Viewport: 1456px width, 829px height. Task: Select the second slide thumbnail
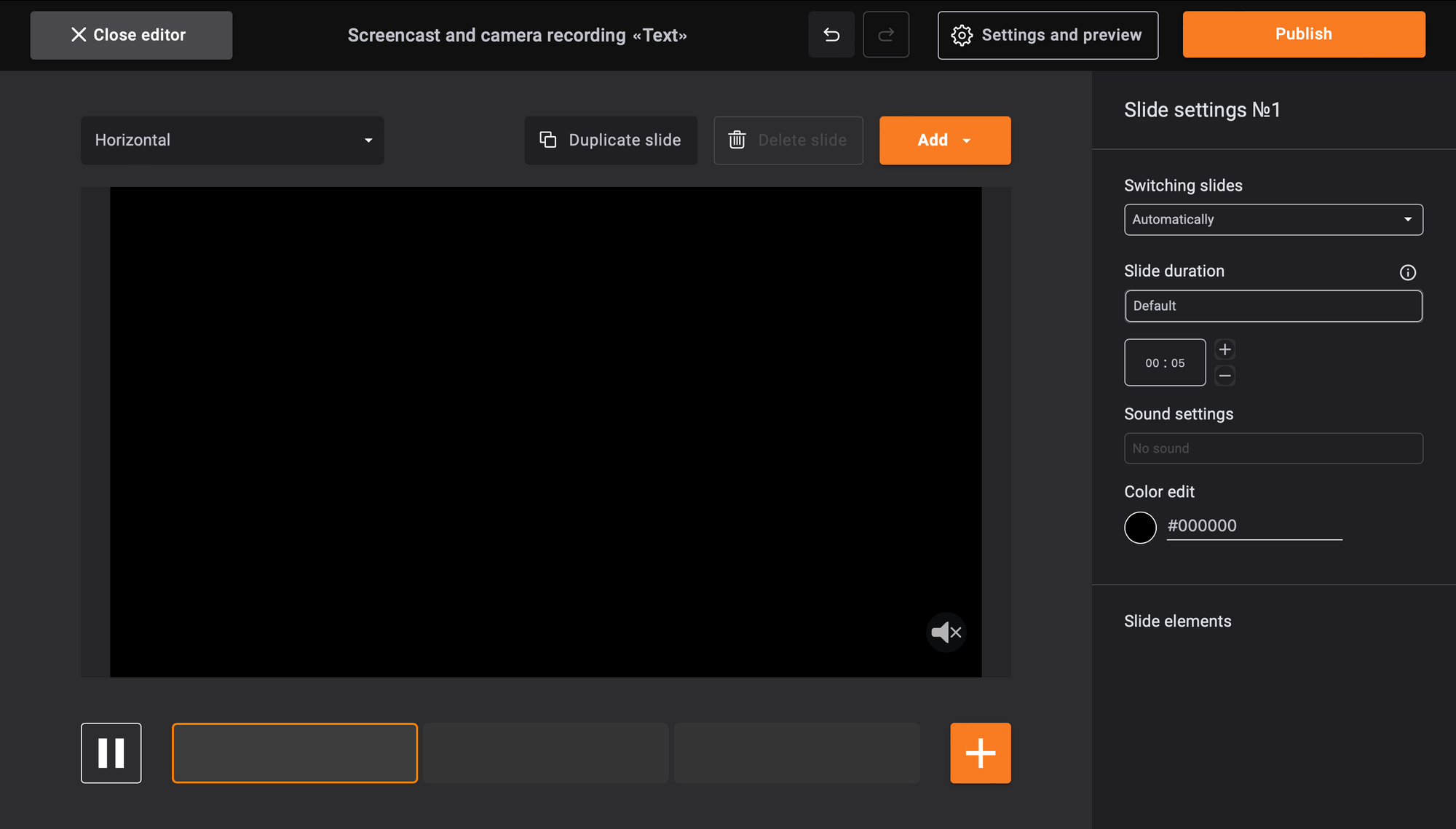[x=545, y=753]
